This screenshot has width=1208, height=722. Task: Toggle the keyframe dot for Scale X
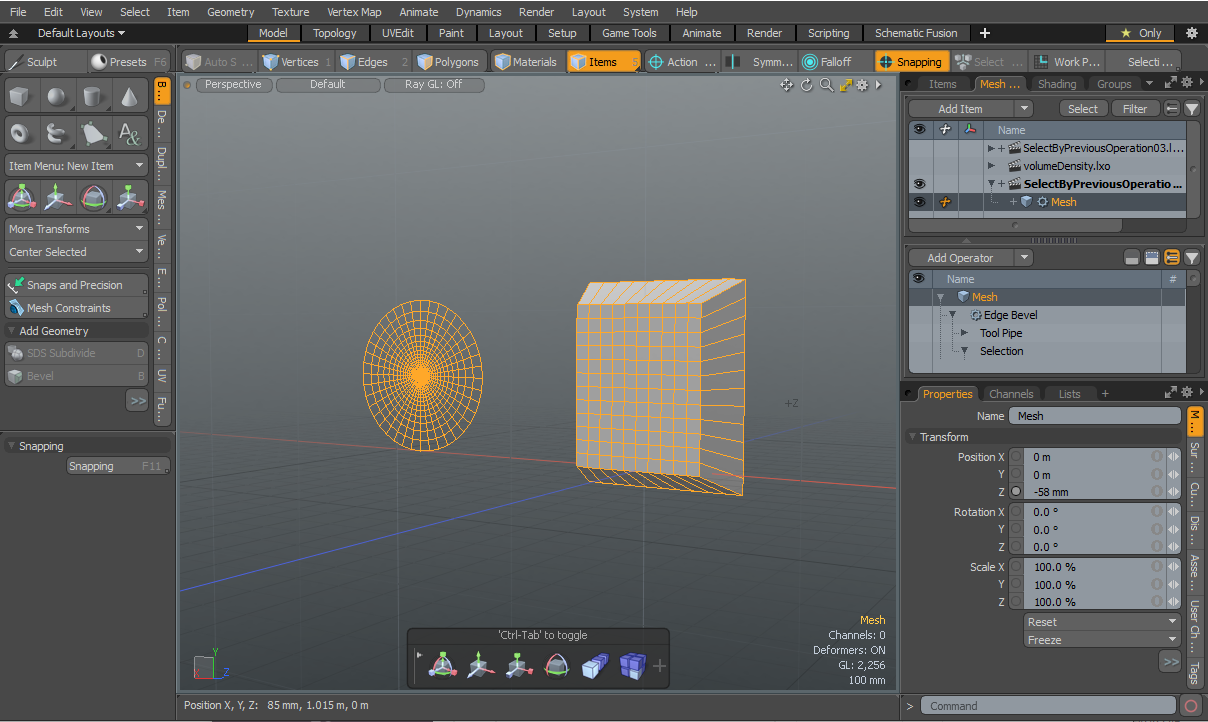click(1016, 567)
